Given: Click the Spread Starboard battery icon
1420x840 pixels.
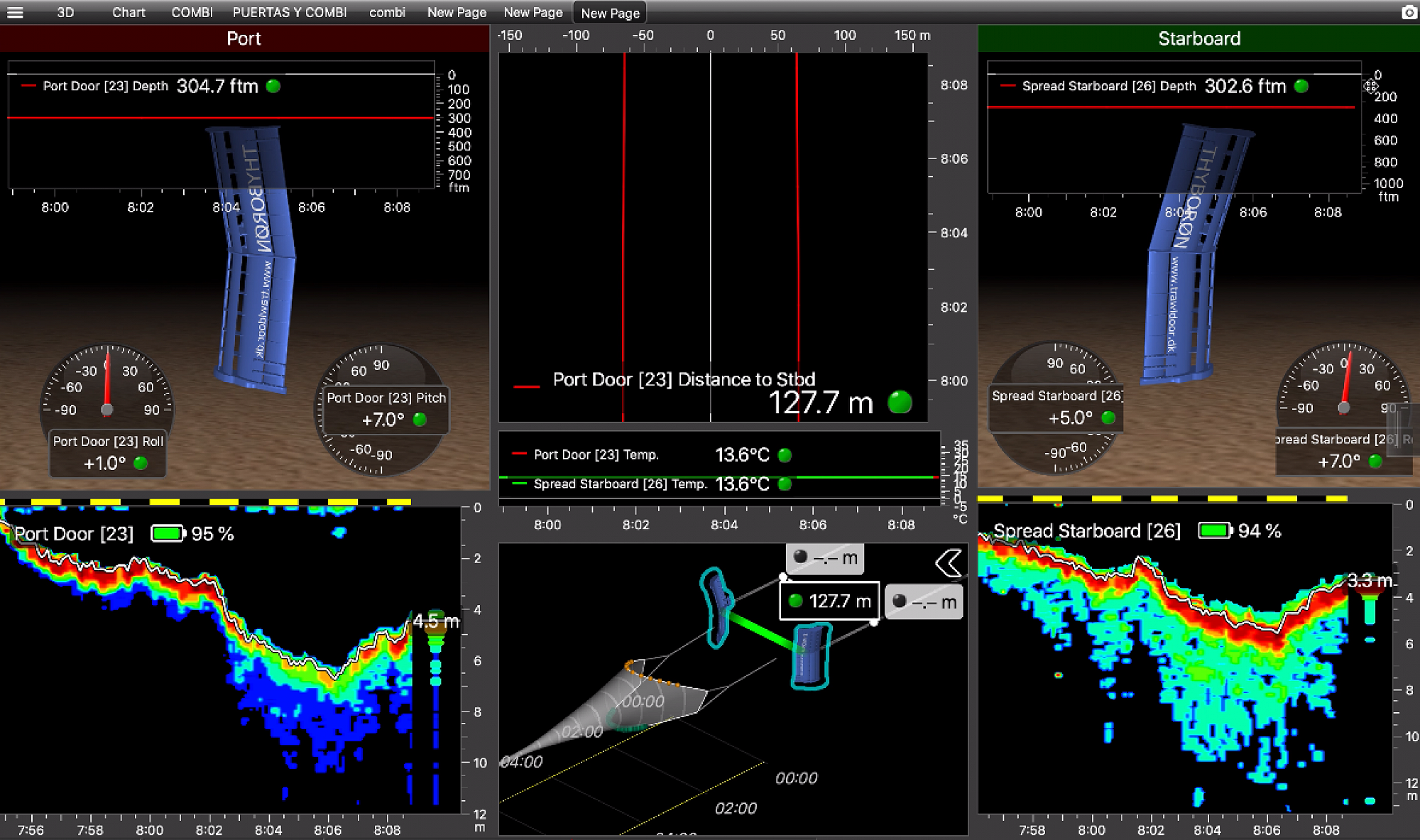Looking at the screenshot, I should coord(1215,530).
